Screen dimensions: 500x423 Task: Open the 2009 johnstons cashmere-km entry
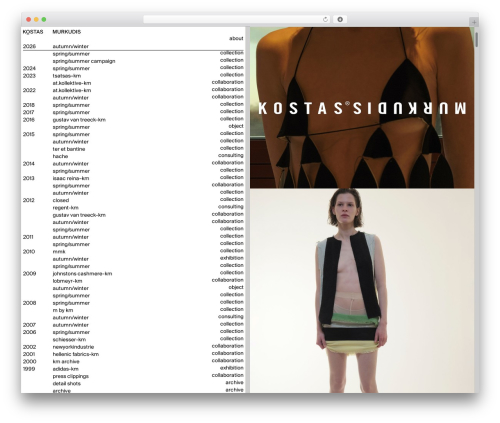[82, 274]
